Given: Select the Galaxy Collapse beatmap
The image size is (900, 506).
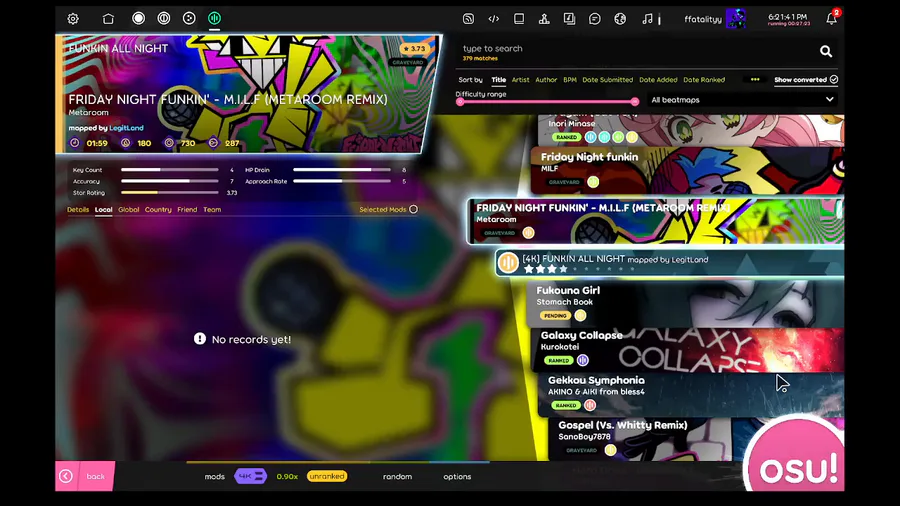Looking at the screenshot, I should point(688,349).
